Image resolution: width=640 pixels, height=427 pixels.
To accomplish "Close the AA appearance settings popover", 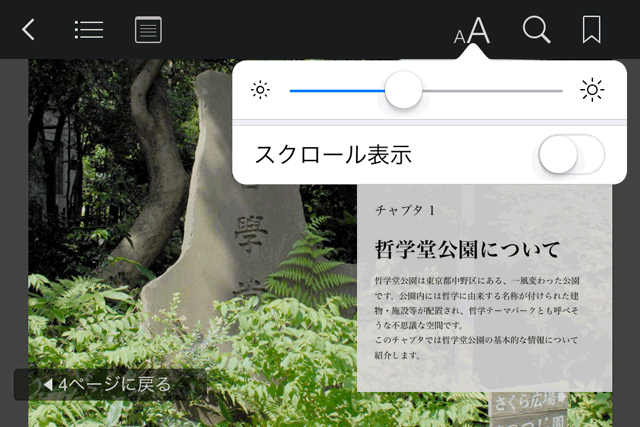I will tap(472, 30).
